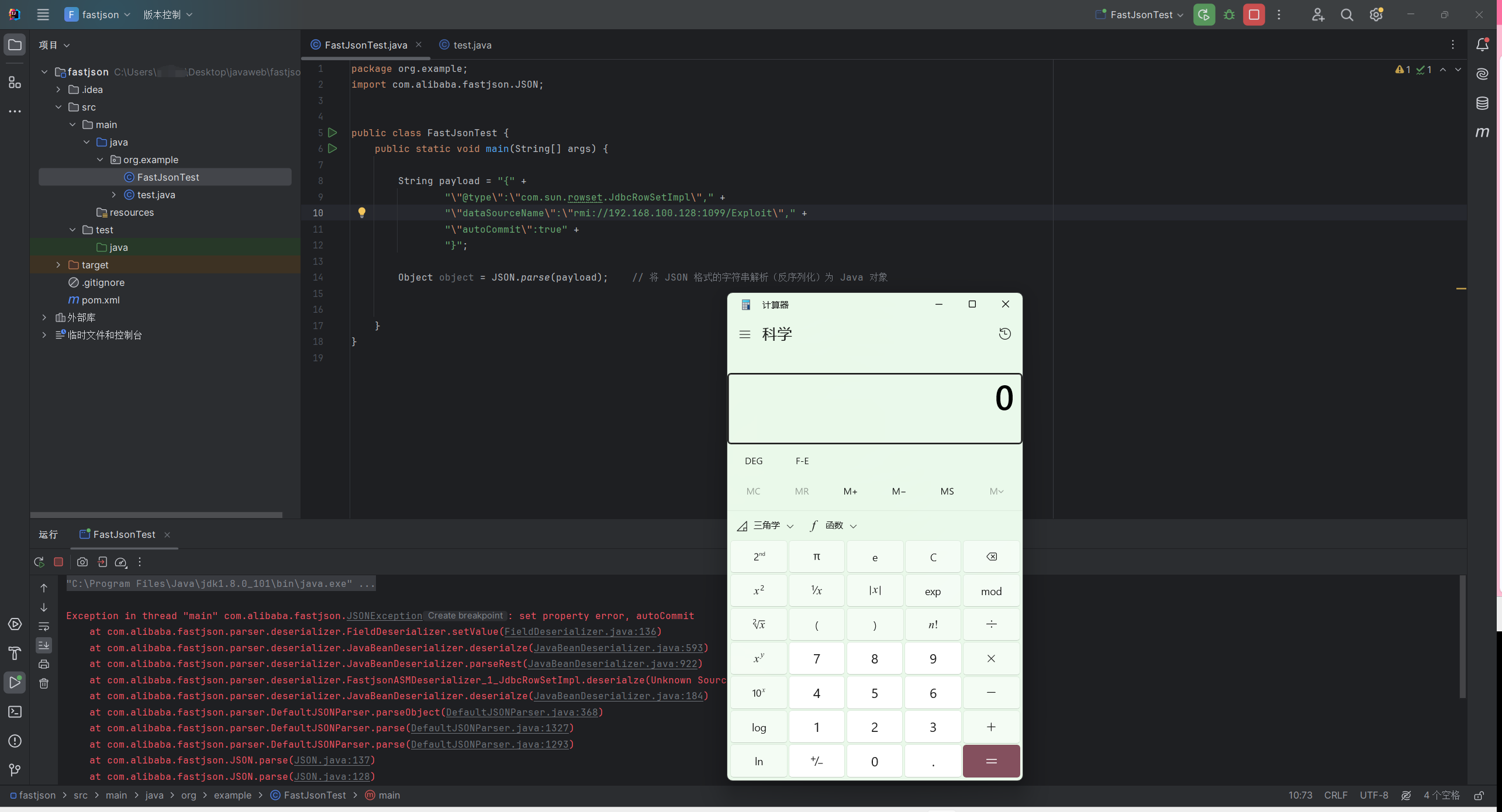Select pom.xml in project tree

101,300
